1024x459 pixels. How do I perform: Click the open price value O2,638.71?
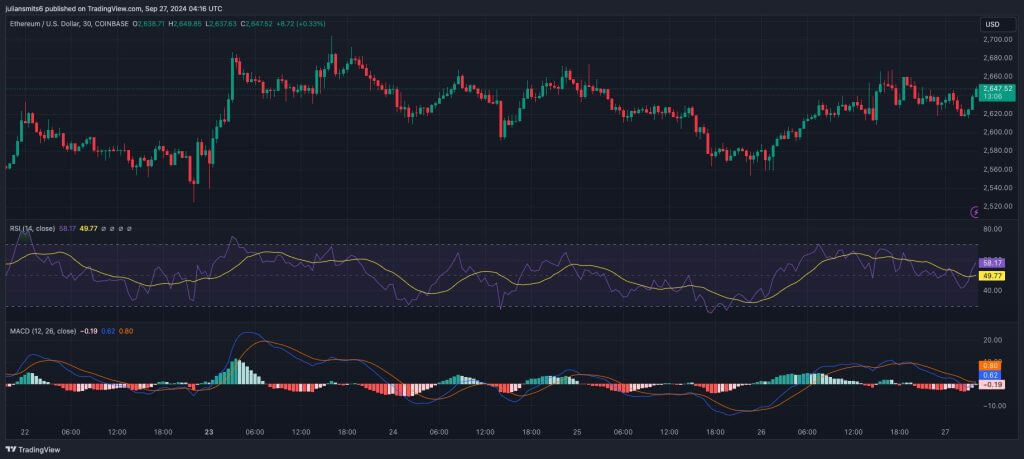(x=149, y=24)
